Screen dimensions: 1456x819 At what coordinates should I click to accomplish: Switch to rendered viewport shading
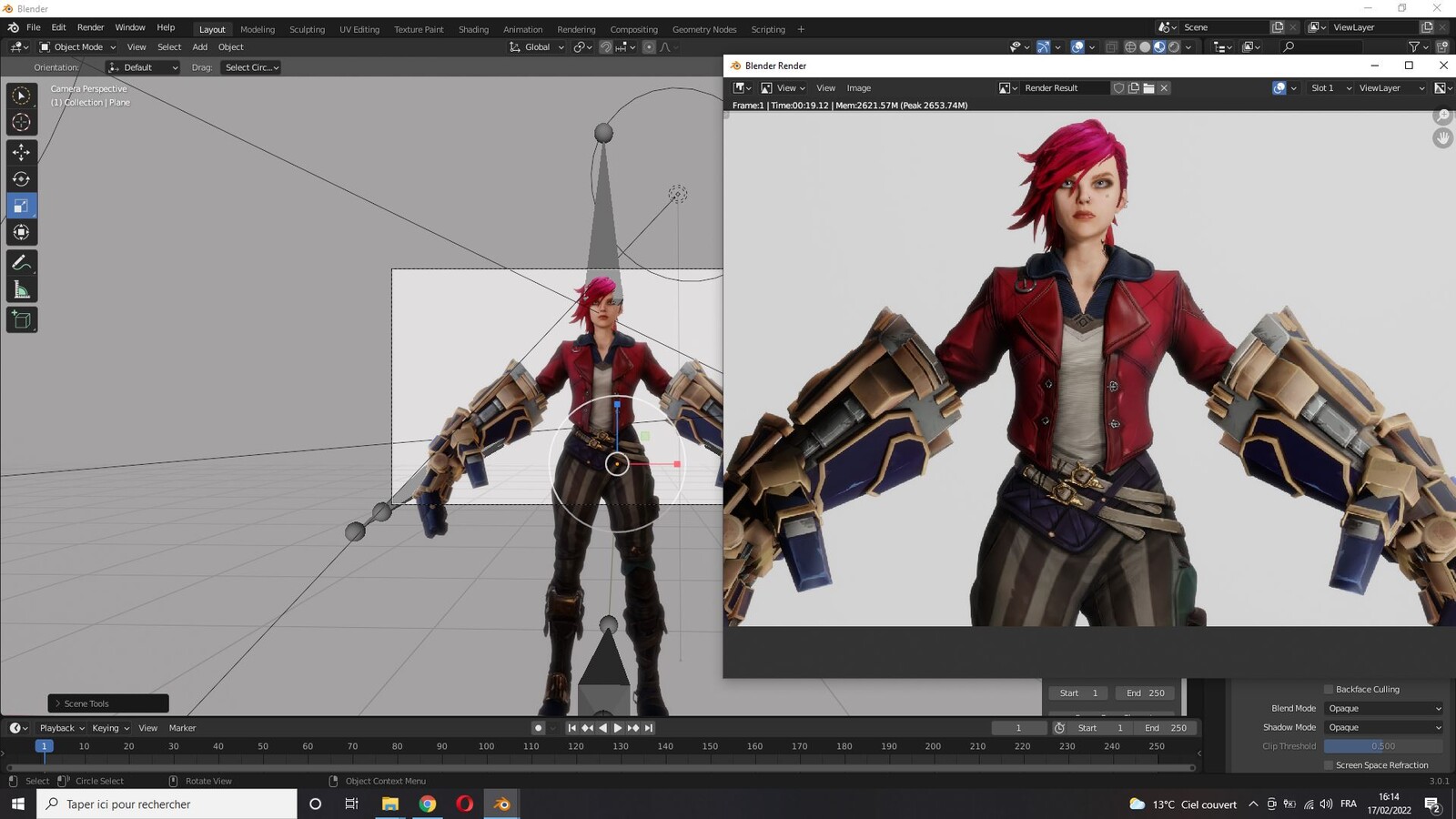coord(1174,47)
